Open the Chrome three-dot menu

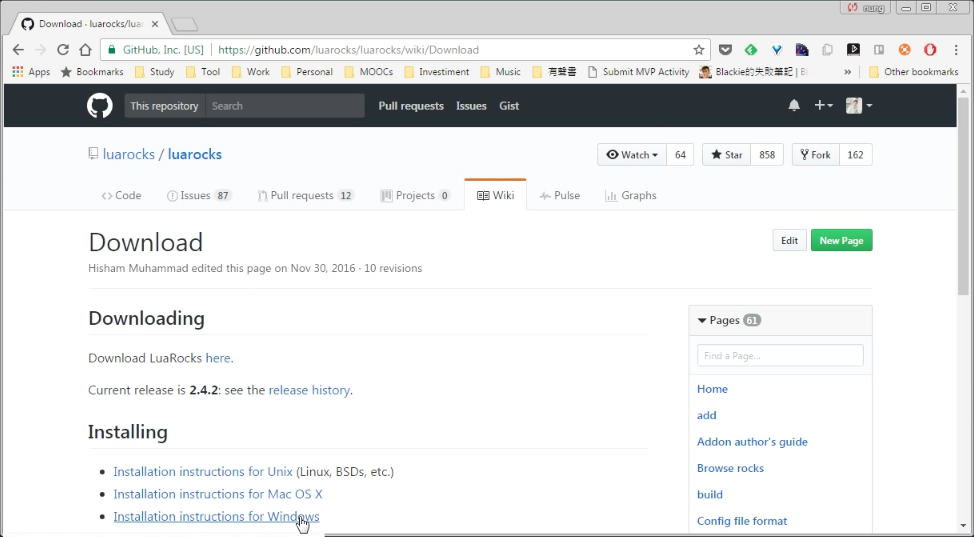coord(956,50)
